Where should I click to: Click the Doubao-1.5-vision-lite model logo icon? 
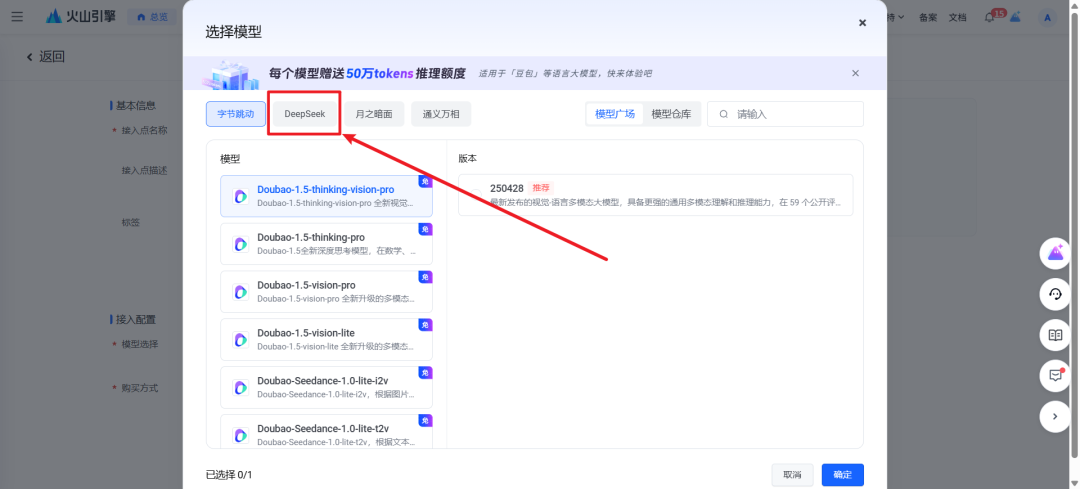(240, 340)
